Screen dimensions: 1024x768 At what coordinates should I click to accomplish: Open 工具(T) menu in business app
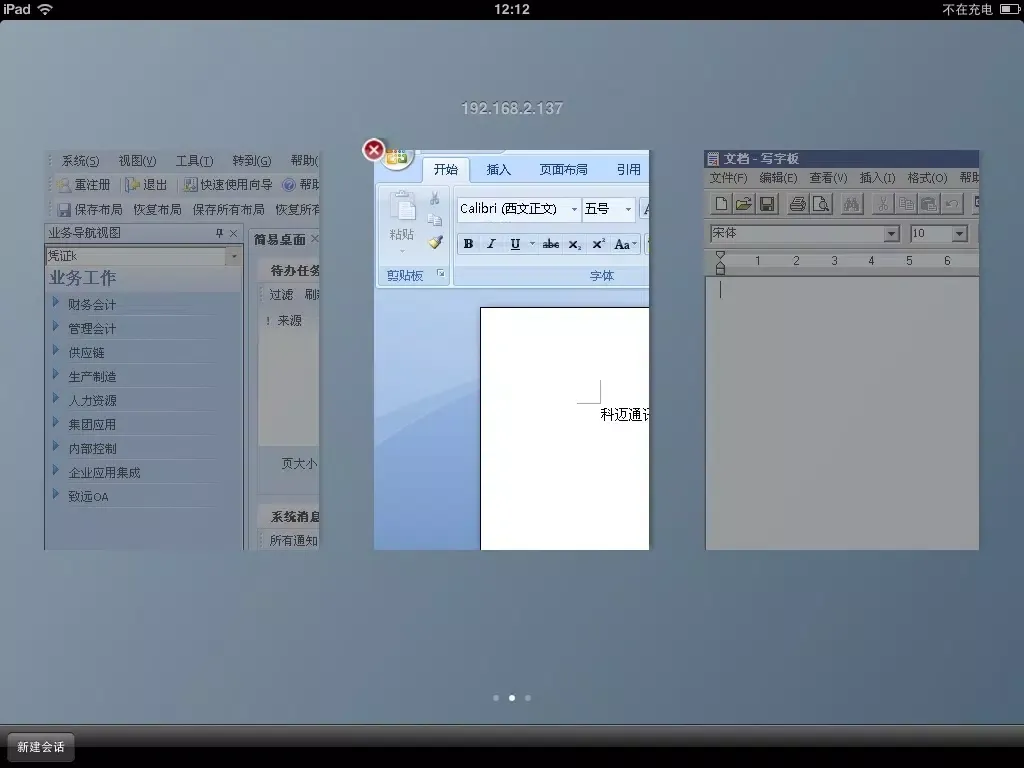pos(194,161)
